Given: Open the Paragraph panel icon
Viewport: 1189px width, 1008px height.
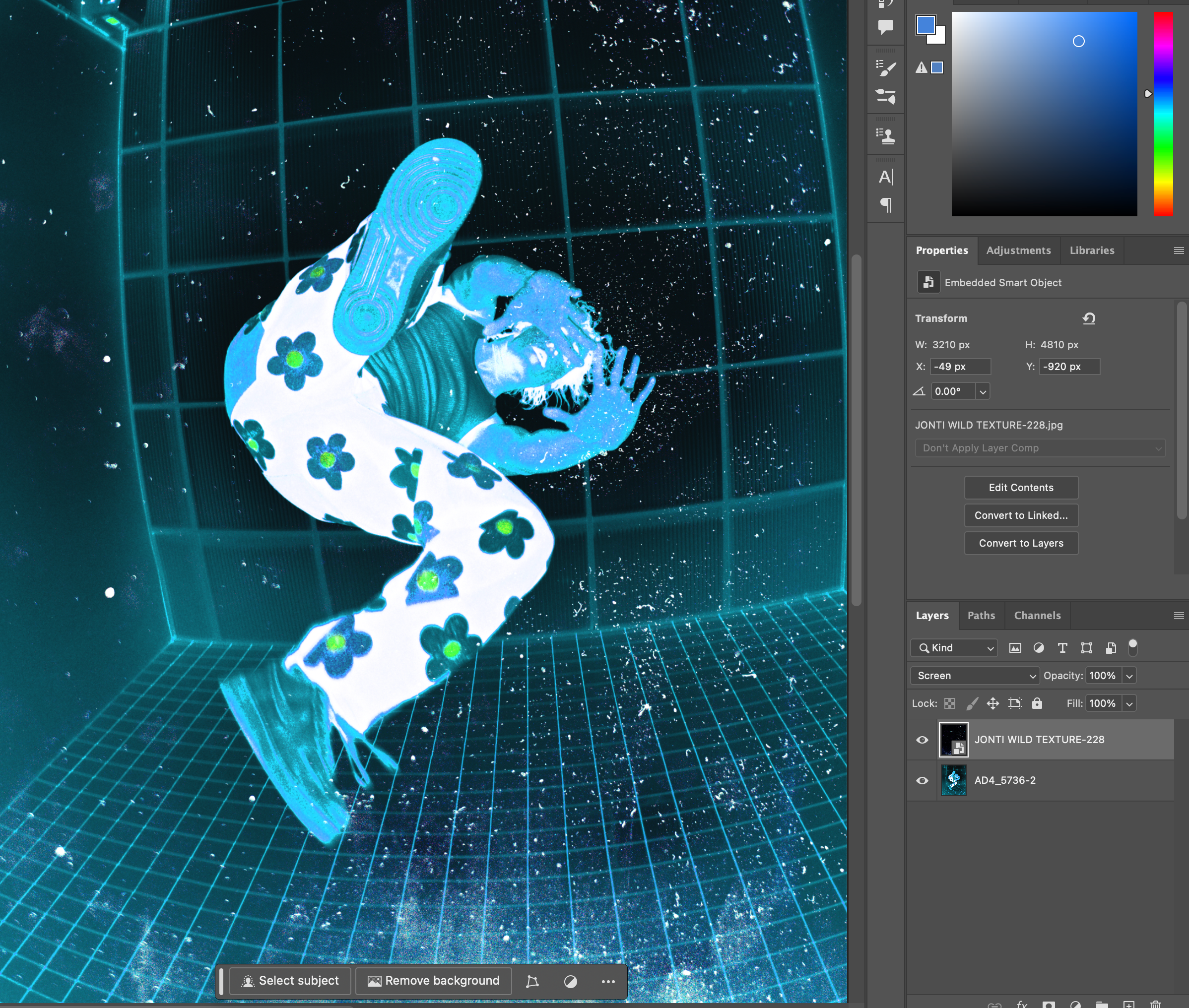Looking at the screenshot, I should pyautogui.click(x=885, y=204).
